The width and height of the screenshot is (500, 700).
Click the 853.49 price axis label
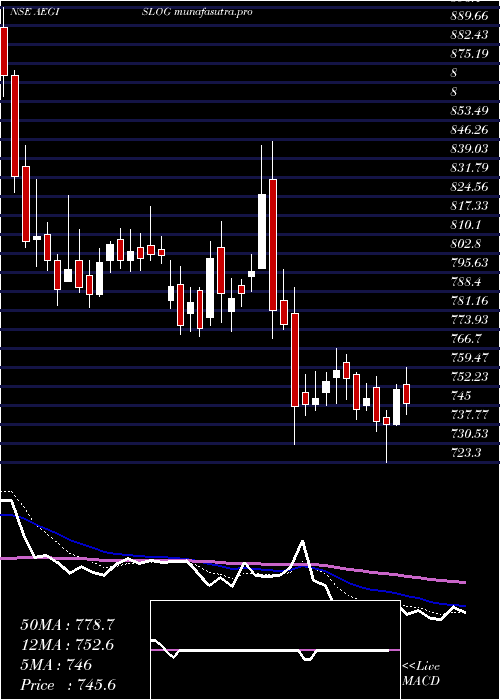pos(470,111)
